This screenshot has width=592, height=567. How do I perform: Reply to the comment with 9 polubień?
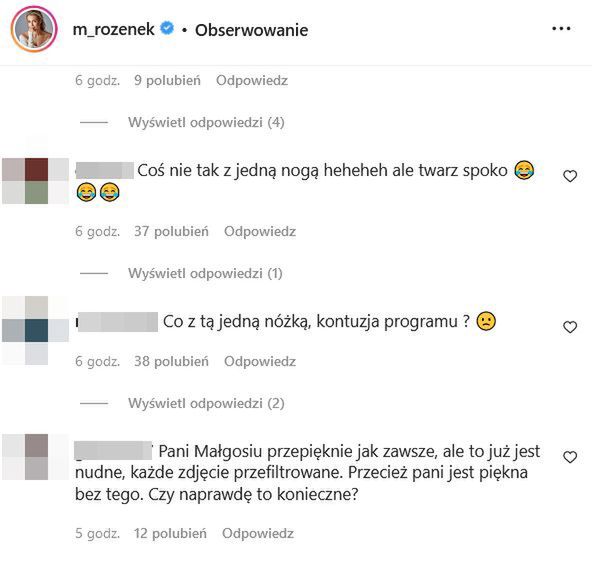pos(252,80)
